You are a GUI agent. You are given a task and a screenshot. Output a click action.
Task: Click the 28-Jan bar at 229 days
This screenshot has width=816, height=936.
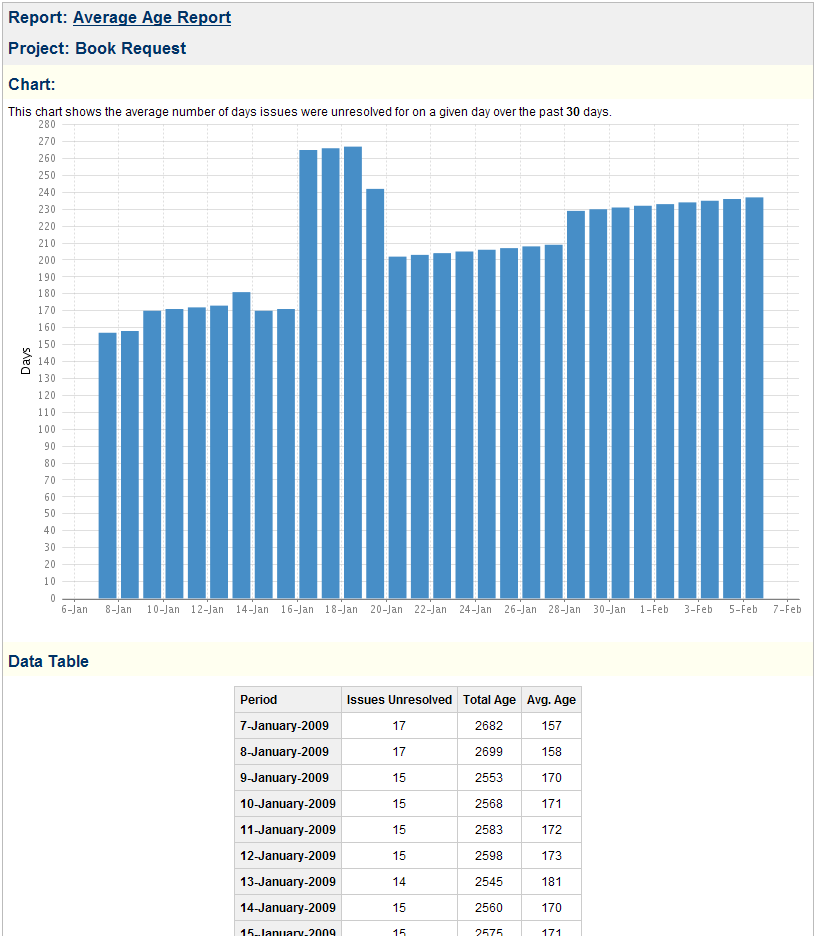(x=575, y=405)
